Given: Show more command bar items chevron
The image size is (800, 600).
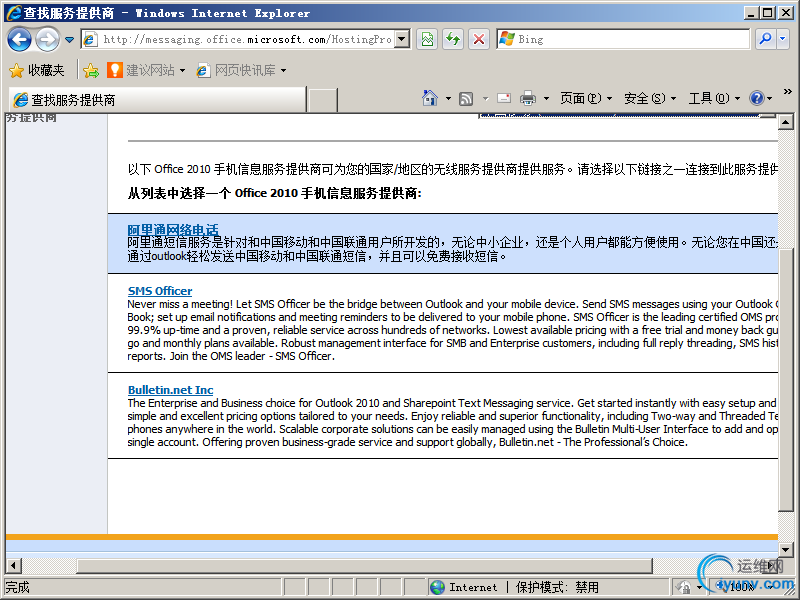Looking at the screenshot, I should [788, 92].
